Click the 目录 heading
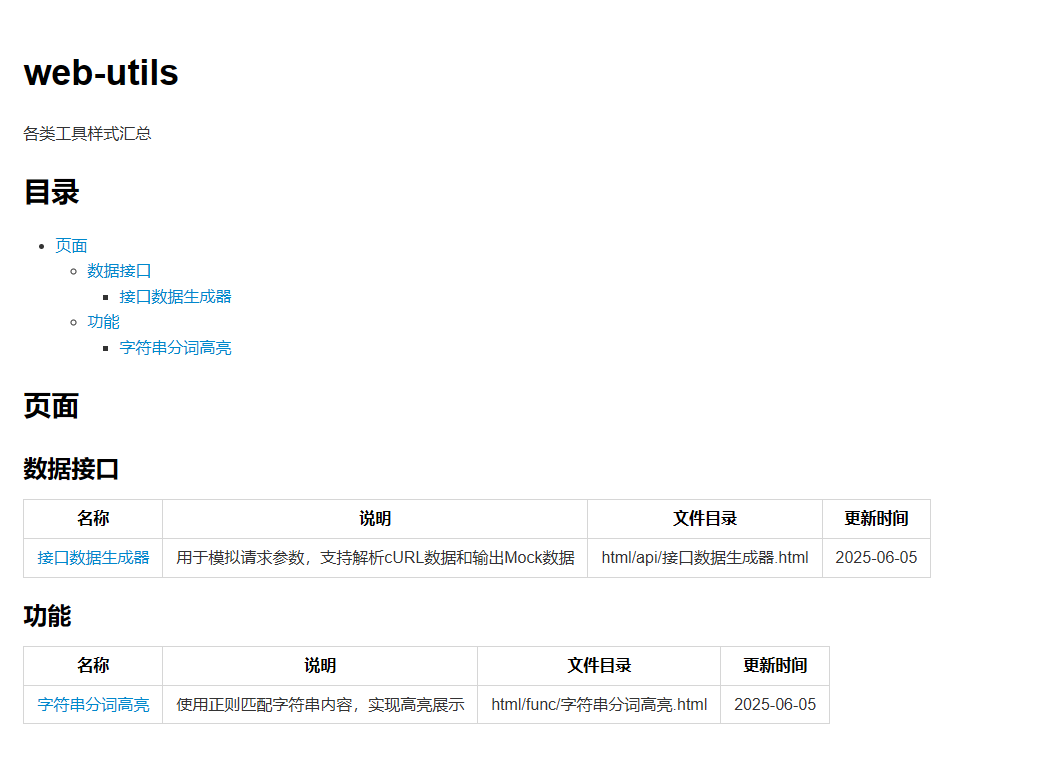1040x773 pixels. [x=51, y=192]
